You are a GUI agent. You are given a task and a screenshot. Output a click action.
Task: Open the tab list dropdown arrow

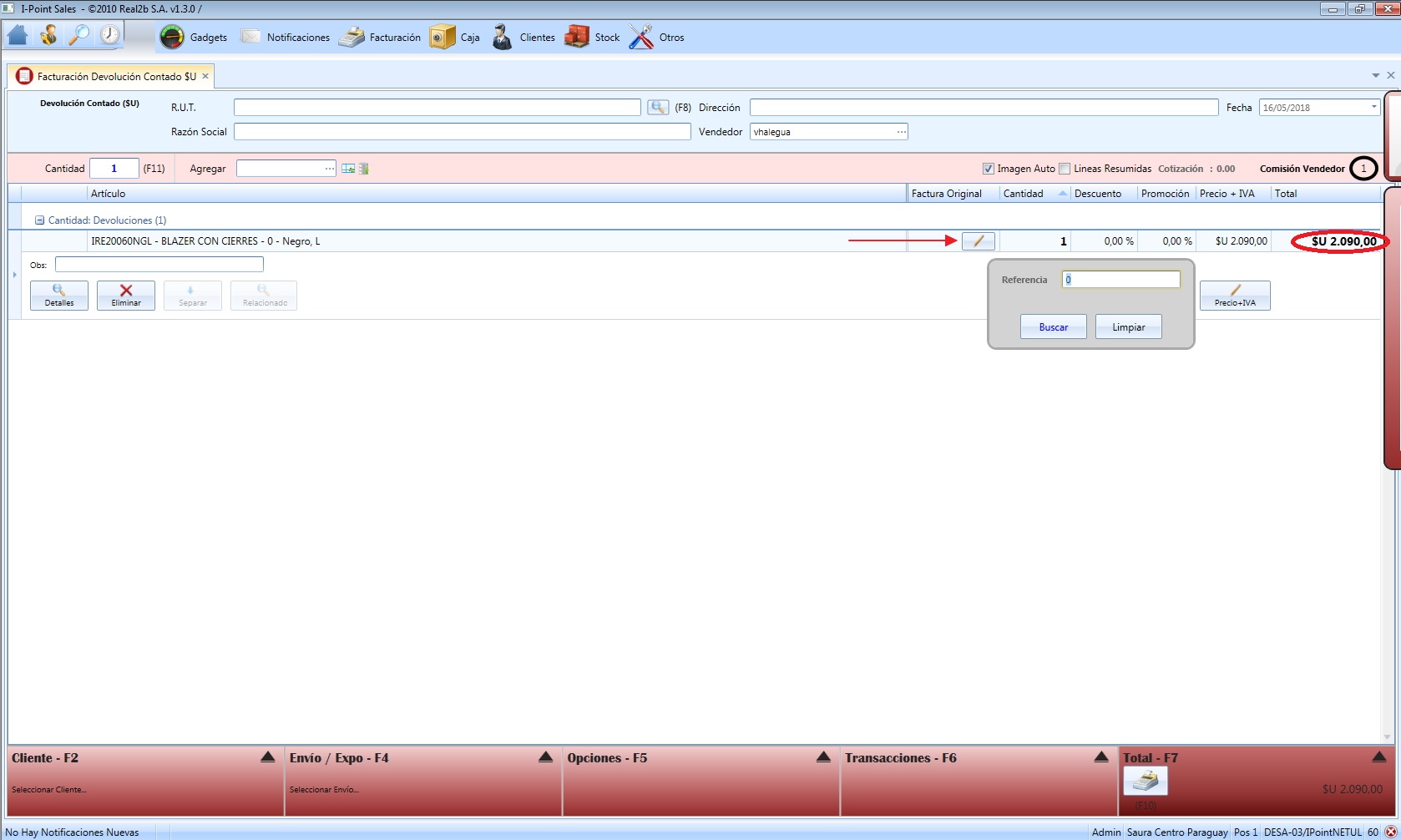(x=1376, y=76)
